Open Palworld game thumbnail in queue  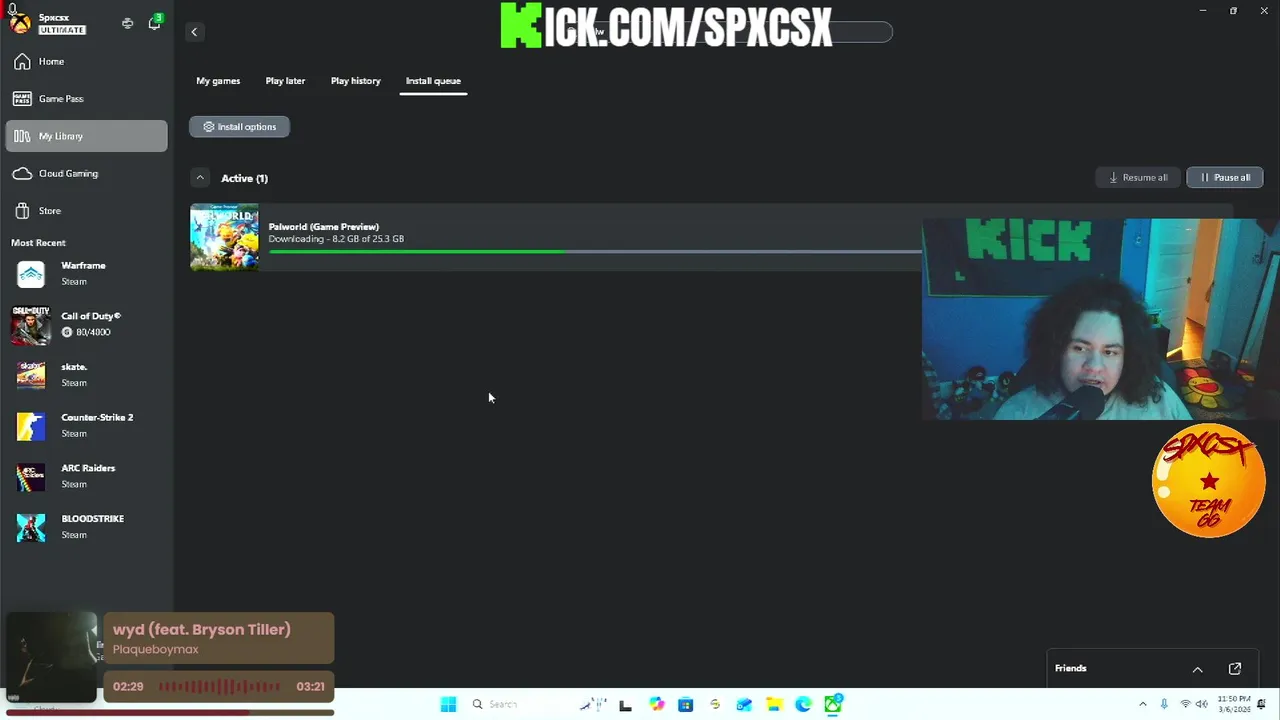tap(224, 237)
